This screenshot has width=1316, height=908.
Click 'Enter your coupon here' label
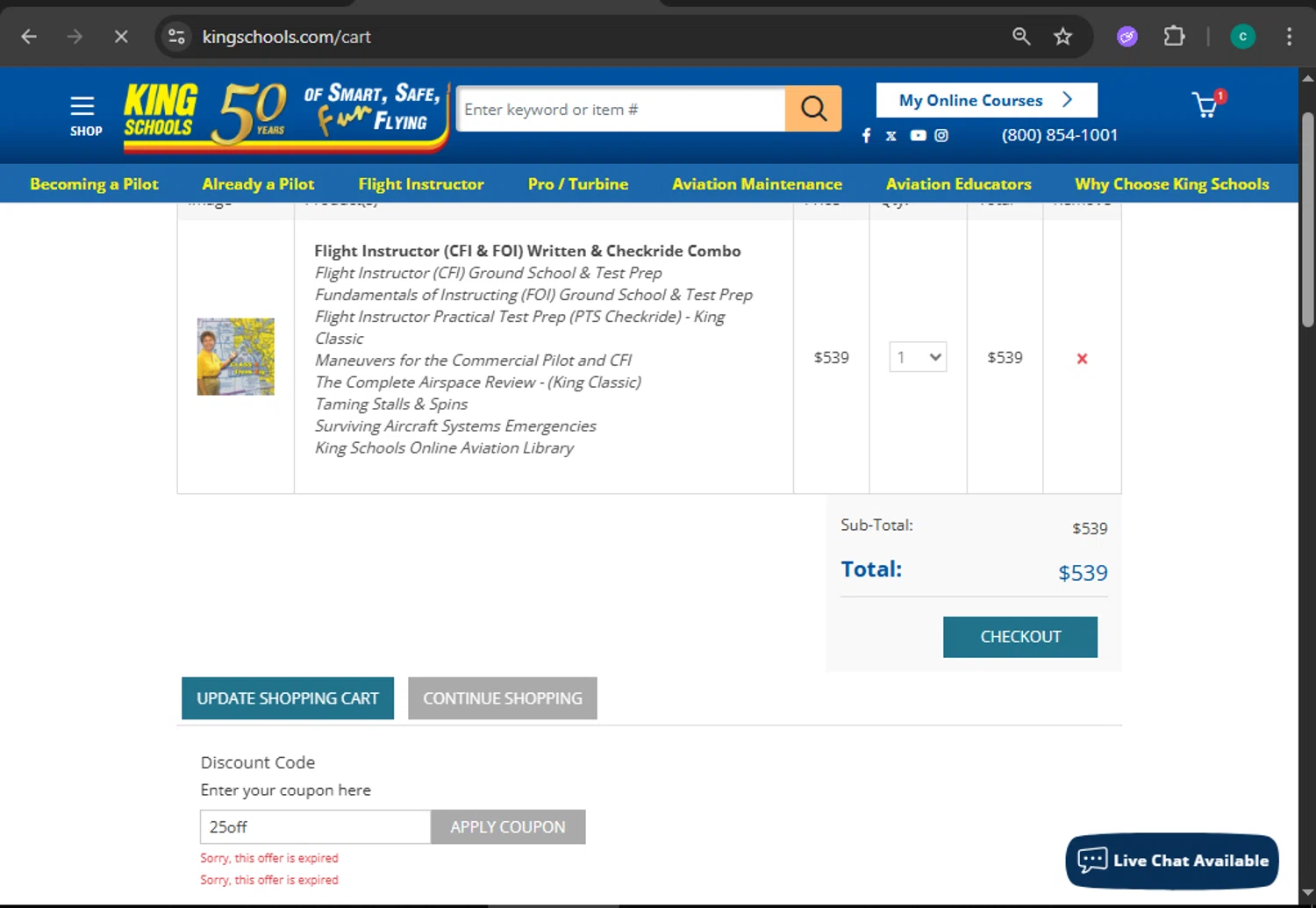[x=285, y=790]
